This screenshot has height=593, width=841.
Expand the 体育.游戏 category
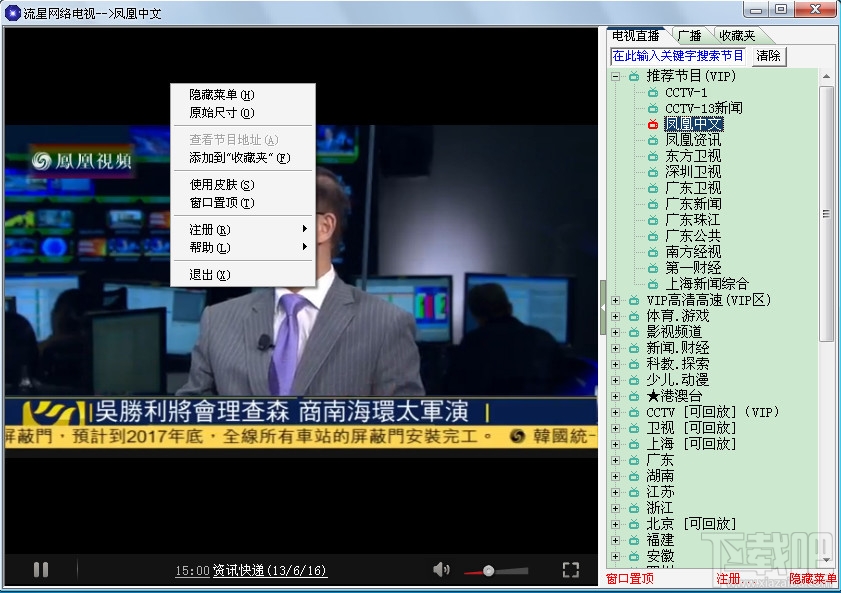(x=614, y=315)
